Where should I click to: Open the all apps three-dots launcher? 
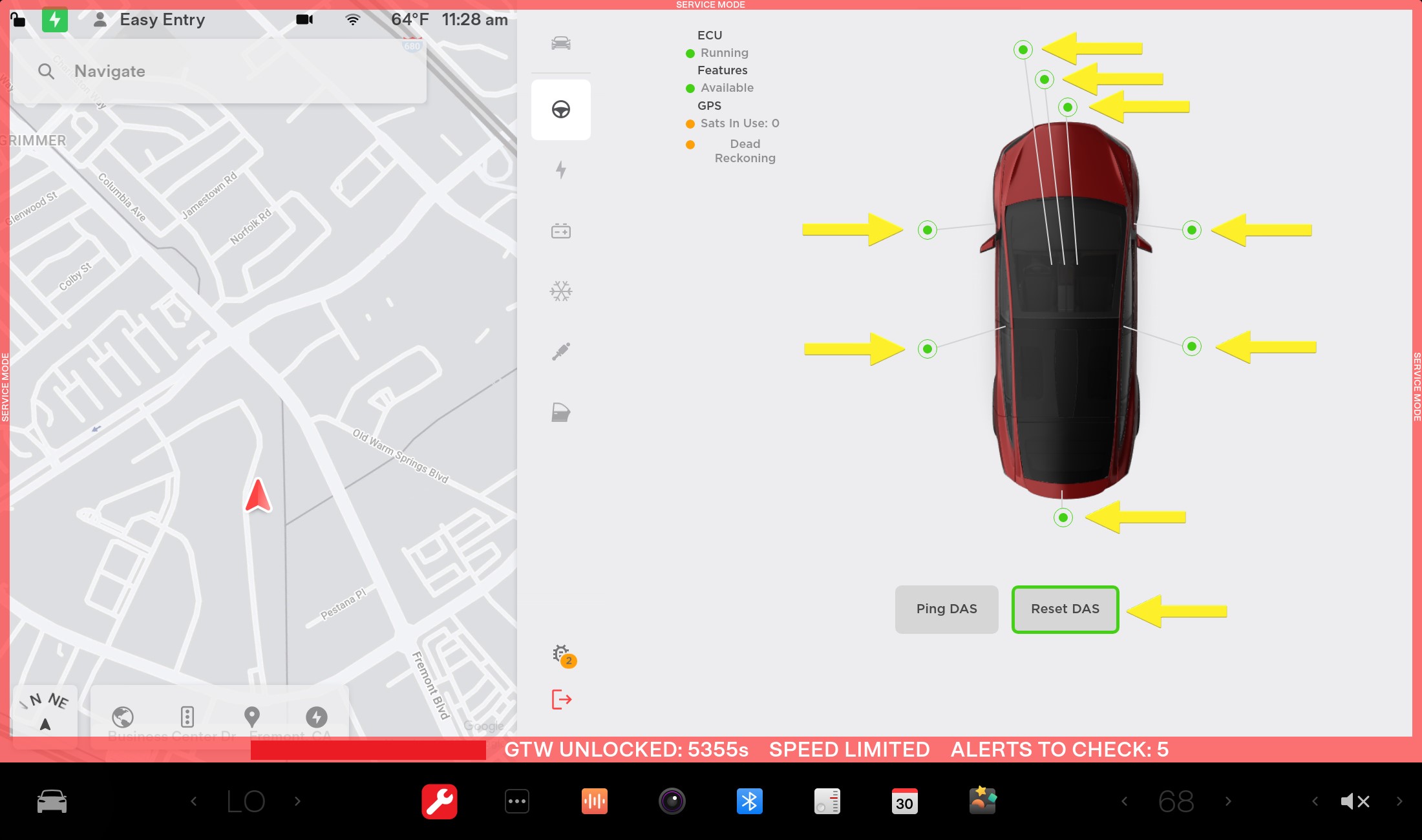pos(517,801)
